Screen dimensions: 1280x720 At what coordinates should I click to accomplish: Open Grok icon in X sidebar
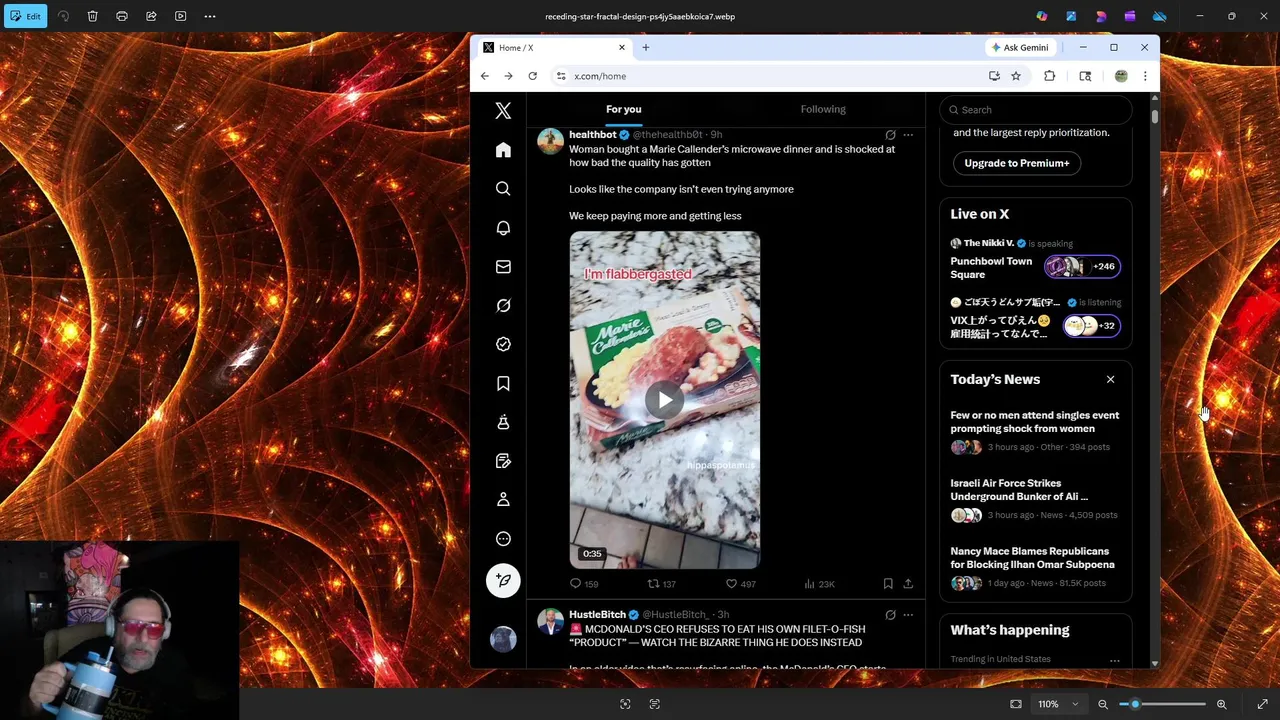click(503, 306)
